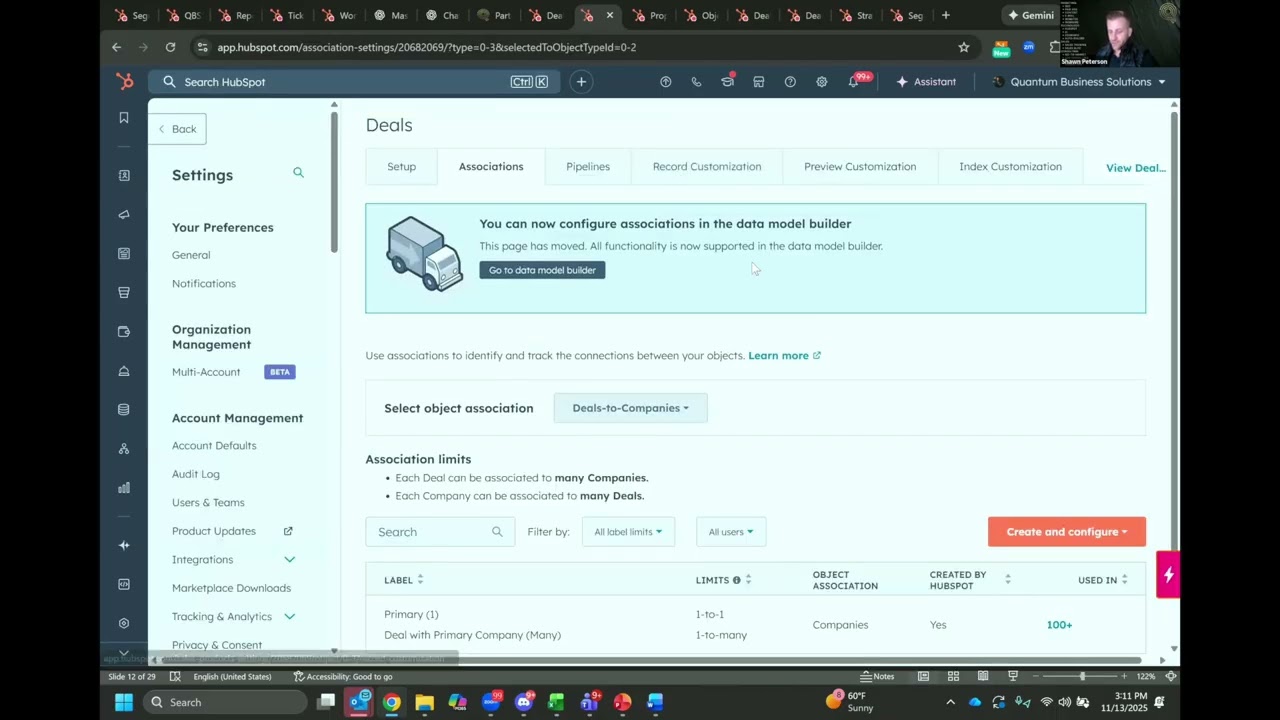
Task: Switch to the Pipelines tab
Action: 588,167
